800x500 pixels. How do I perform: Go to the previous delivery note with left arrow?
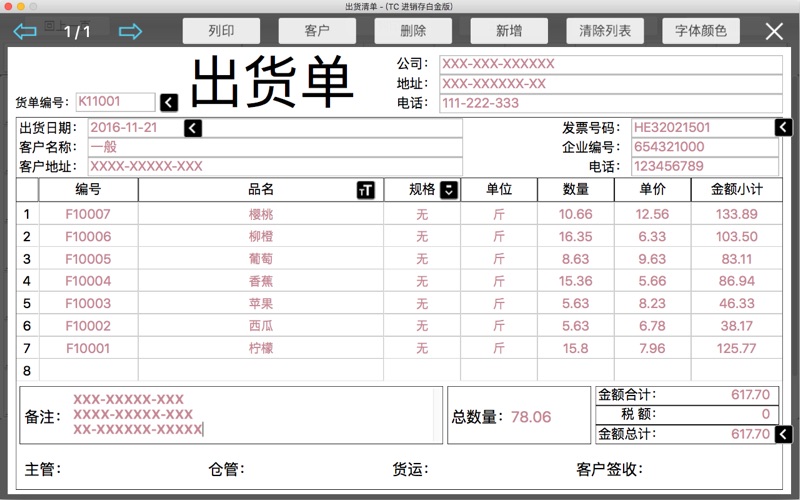point(25,32)
